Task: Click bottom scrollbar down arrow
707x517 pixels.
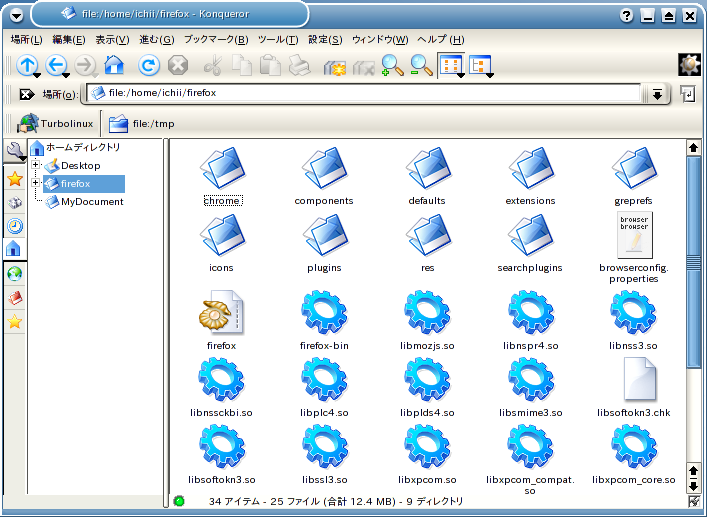Action: [693, 487]
